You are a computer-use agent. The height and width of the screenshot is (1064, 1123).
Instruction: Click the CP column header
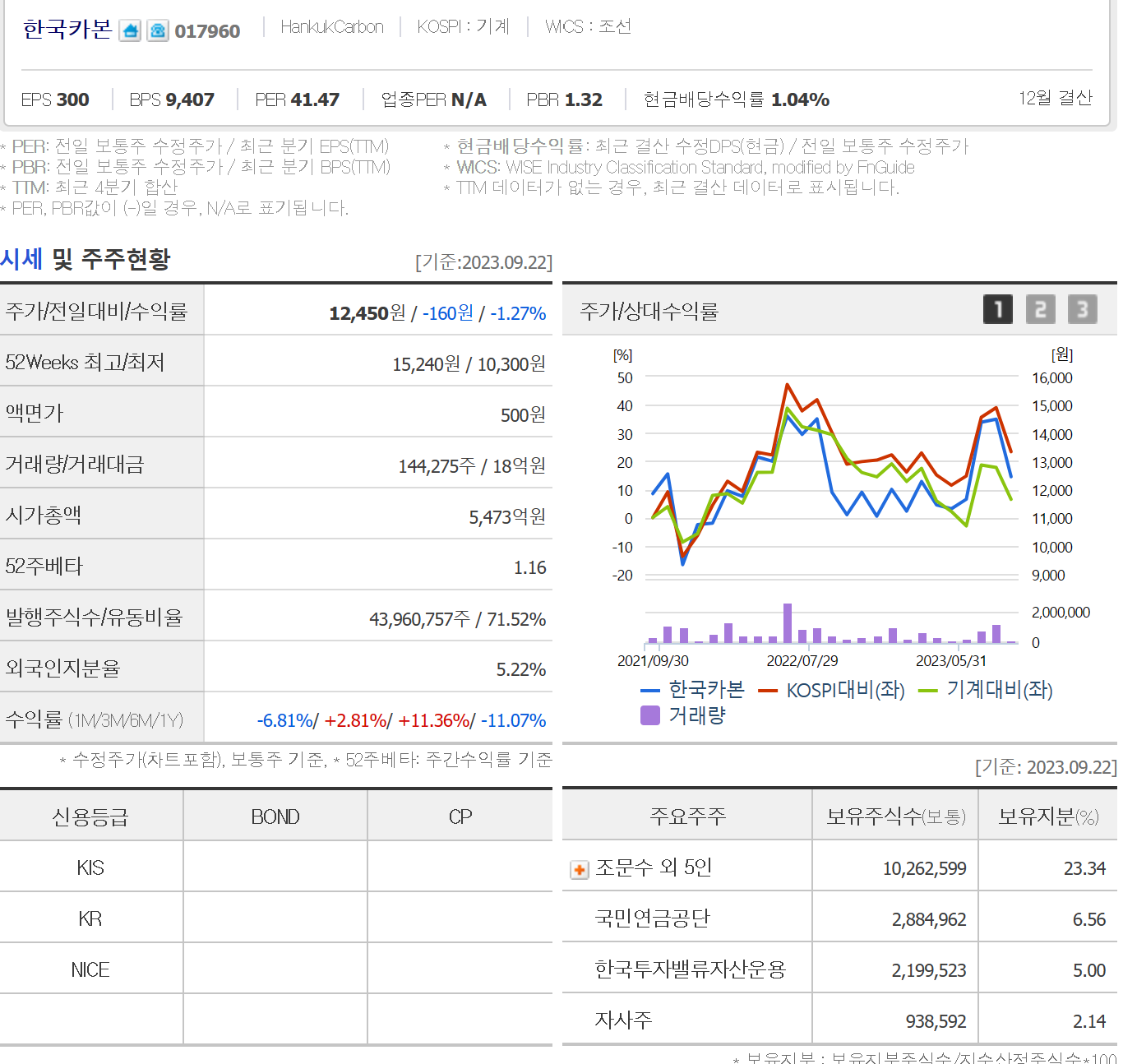tap(460, 817)
